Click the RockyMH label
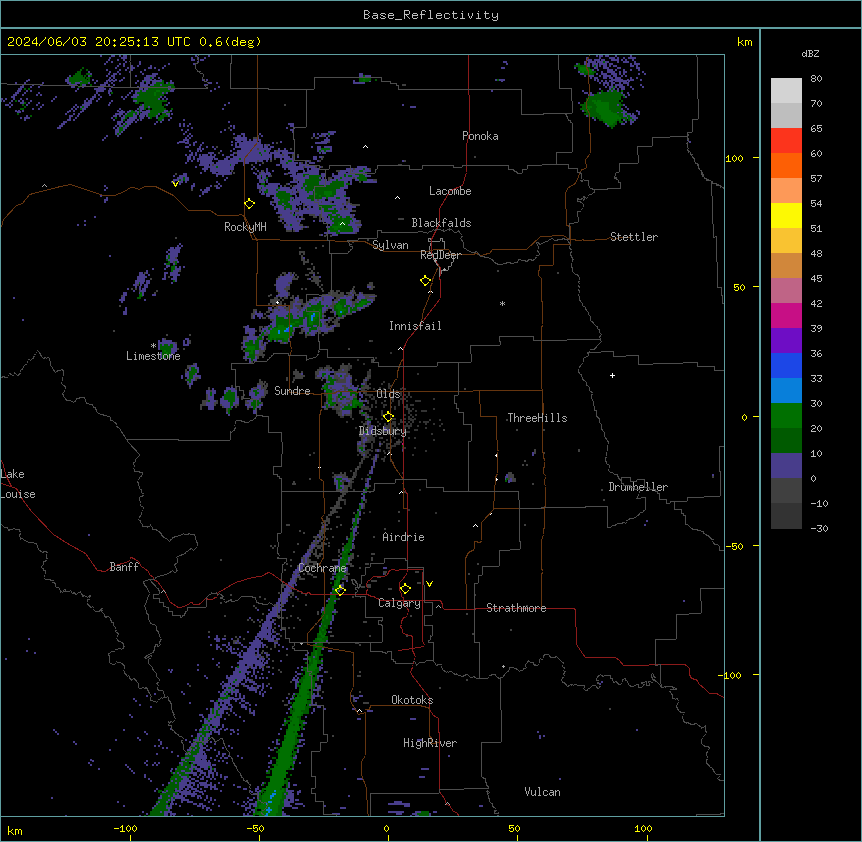The width and height of the screenshot is (862, 842). point(245,227)
